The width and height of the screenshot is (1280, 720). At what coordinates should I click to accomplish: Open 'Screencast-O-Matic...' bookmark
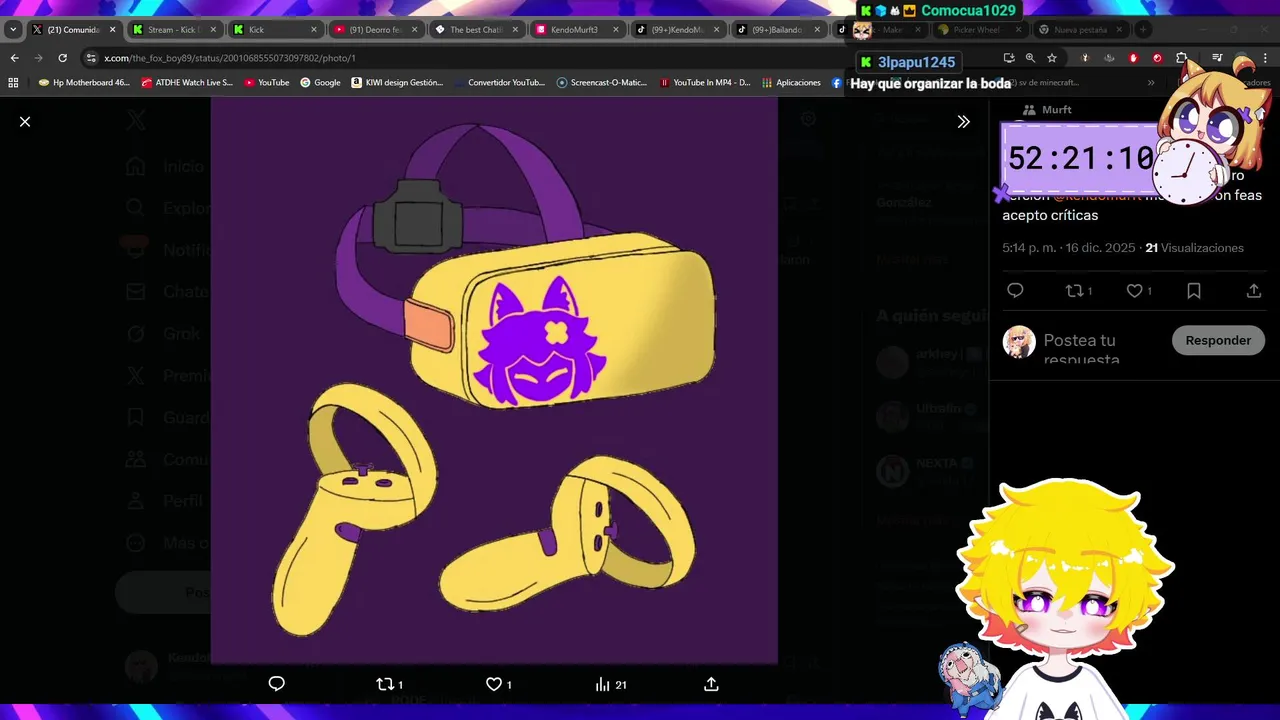602,82
